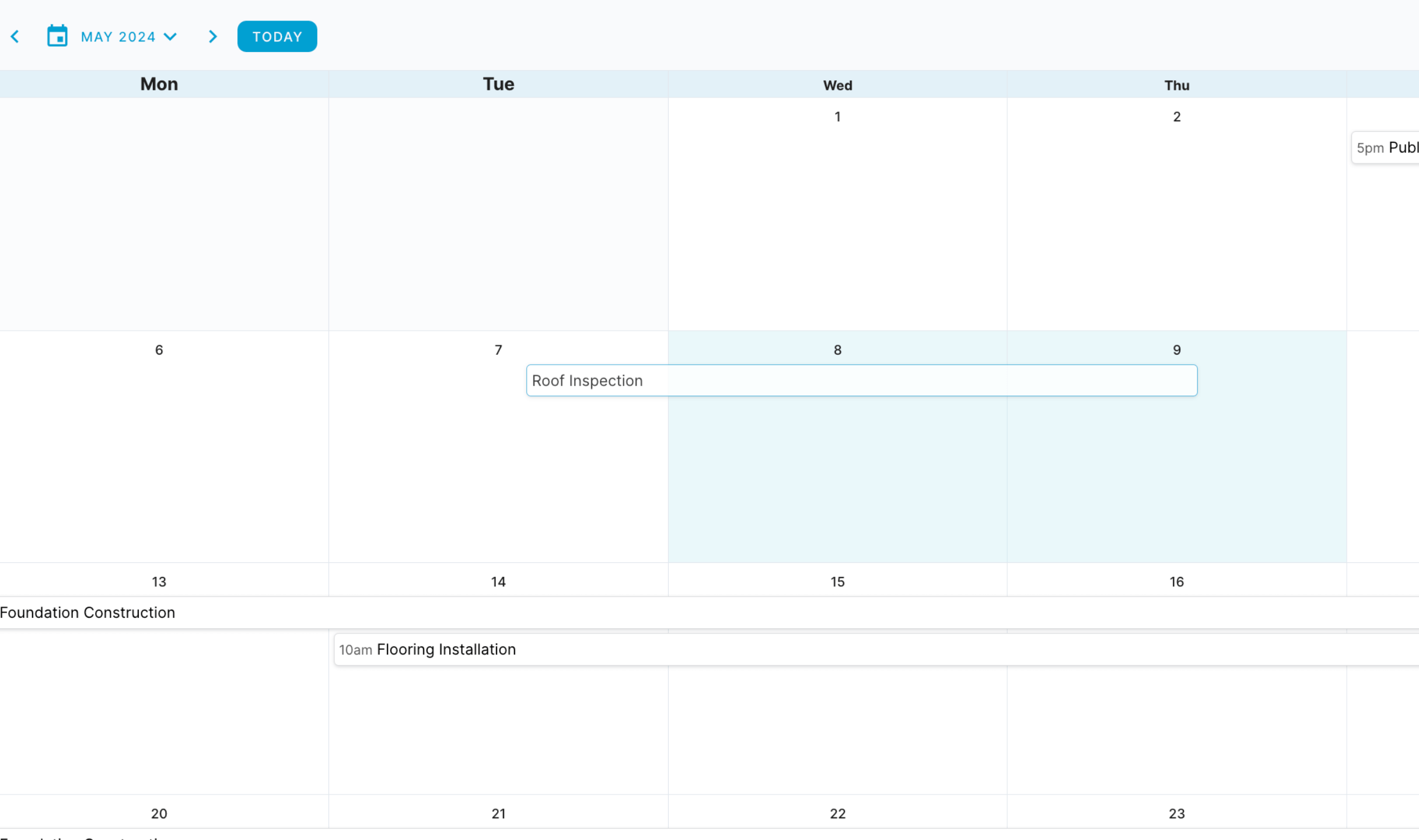Select day 16 in calendar
The width and height of the screenshot is (1419, 840).
pos(1177,582)
